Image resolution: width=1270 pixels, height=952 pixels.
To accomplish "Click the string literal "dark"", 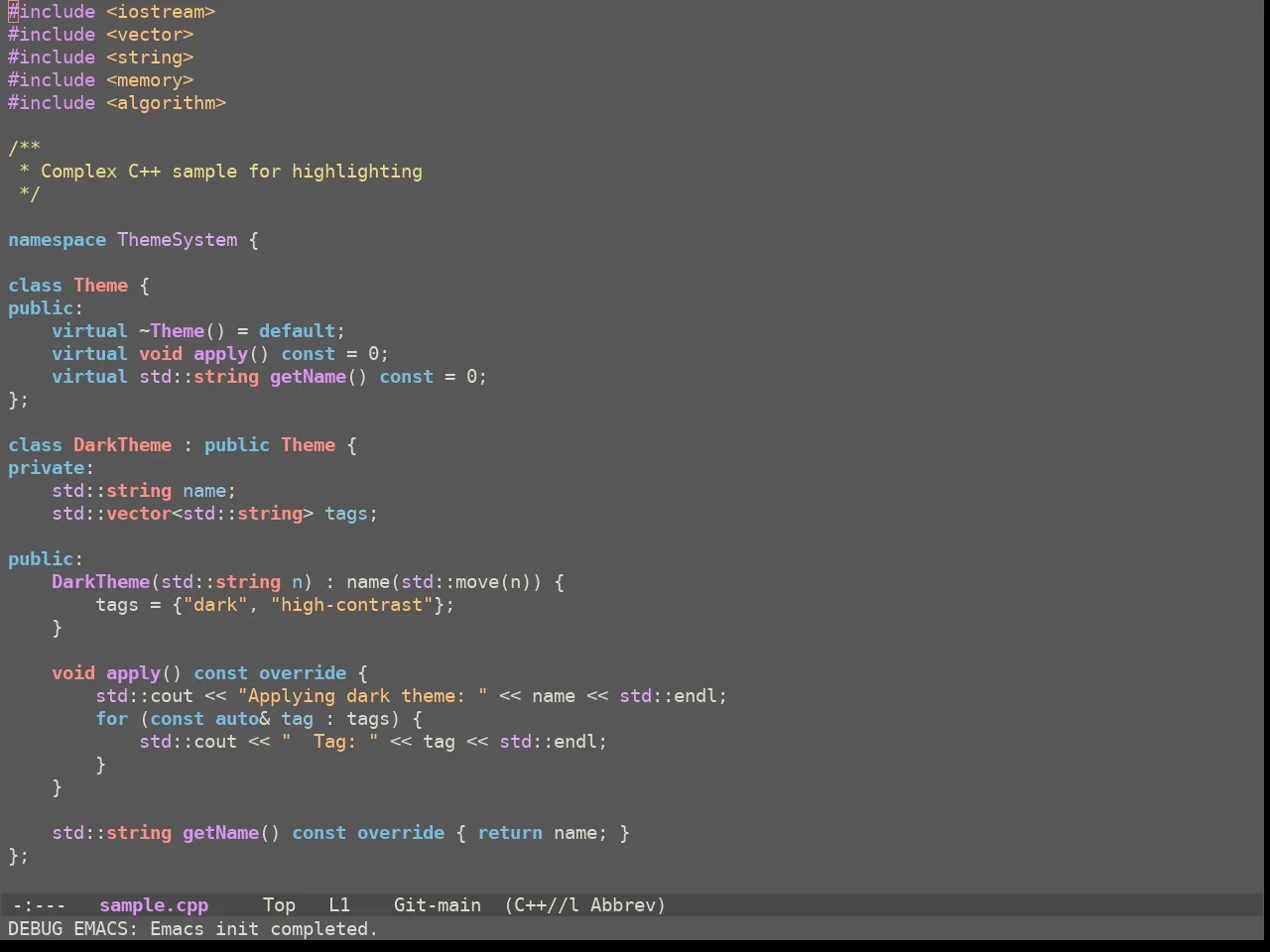I will point(215,605).
